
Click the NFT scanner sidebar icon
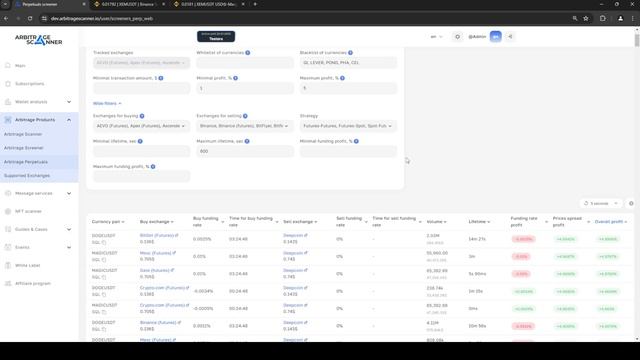point(8,211)
